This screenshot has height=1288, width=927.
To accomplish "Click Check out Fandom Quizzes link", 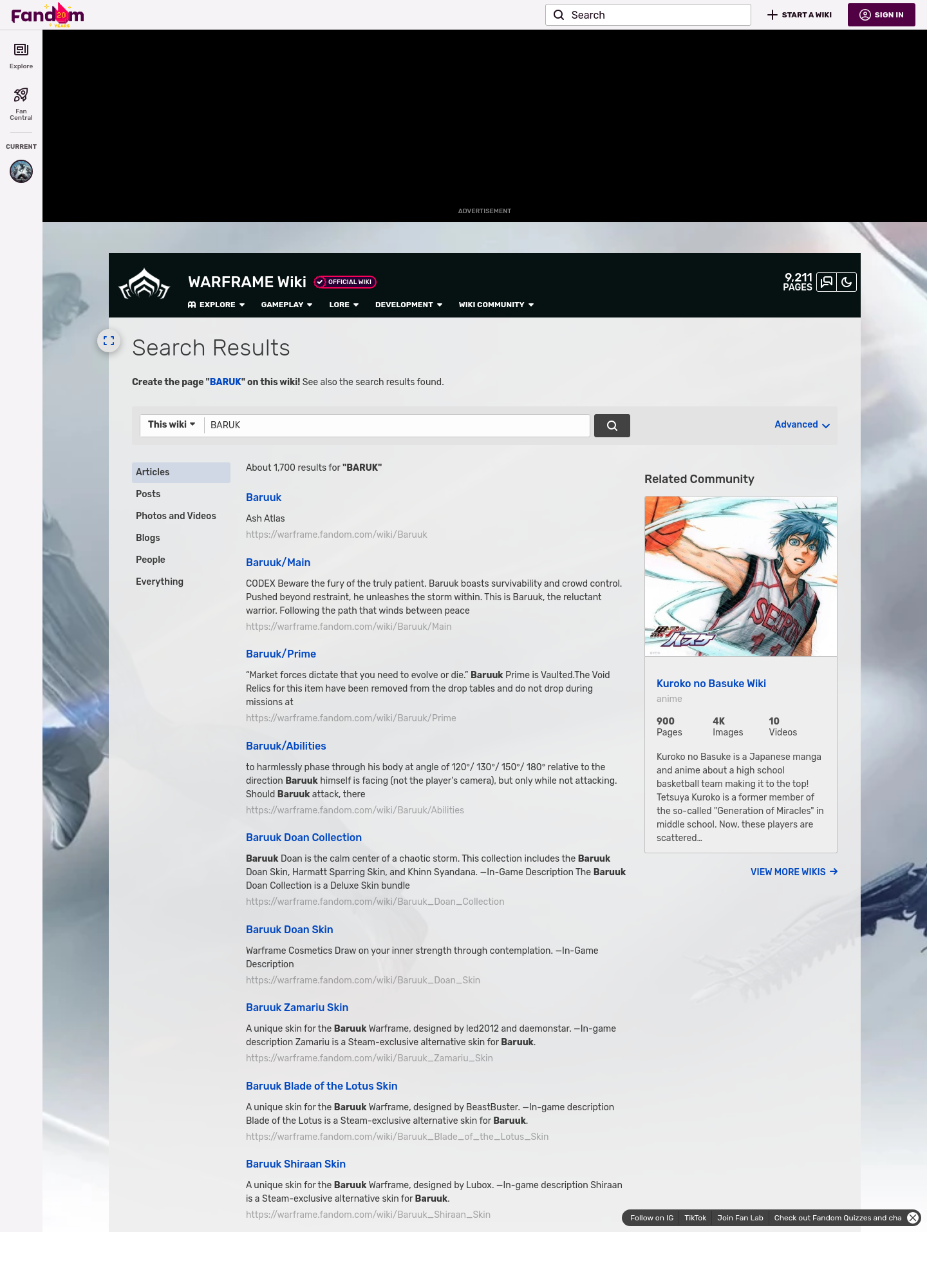I will coord(838,1218).
